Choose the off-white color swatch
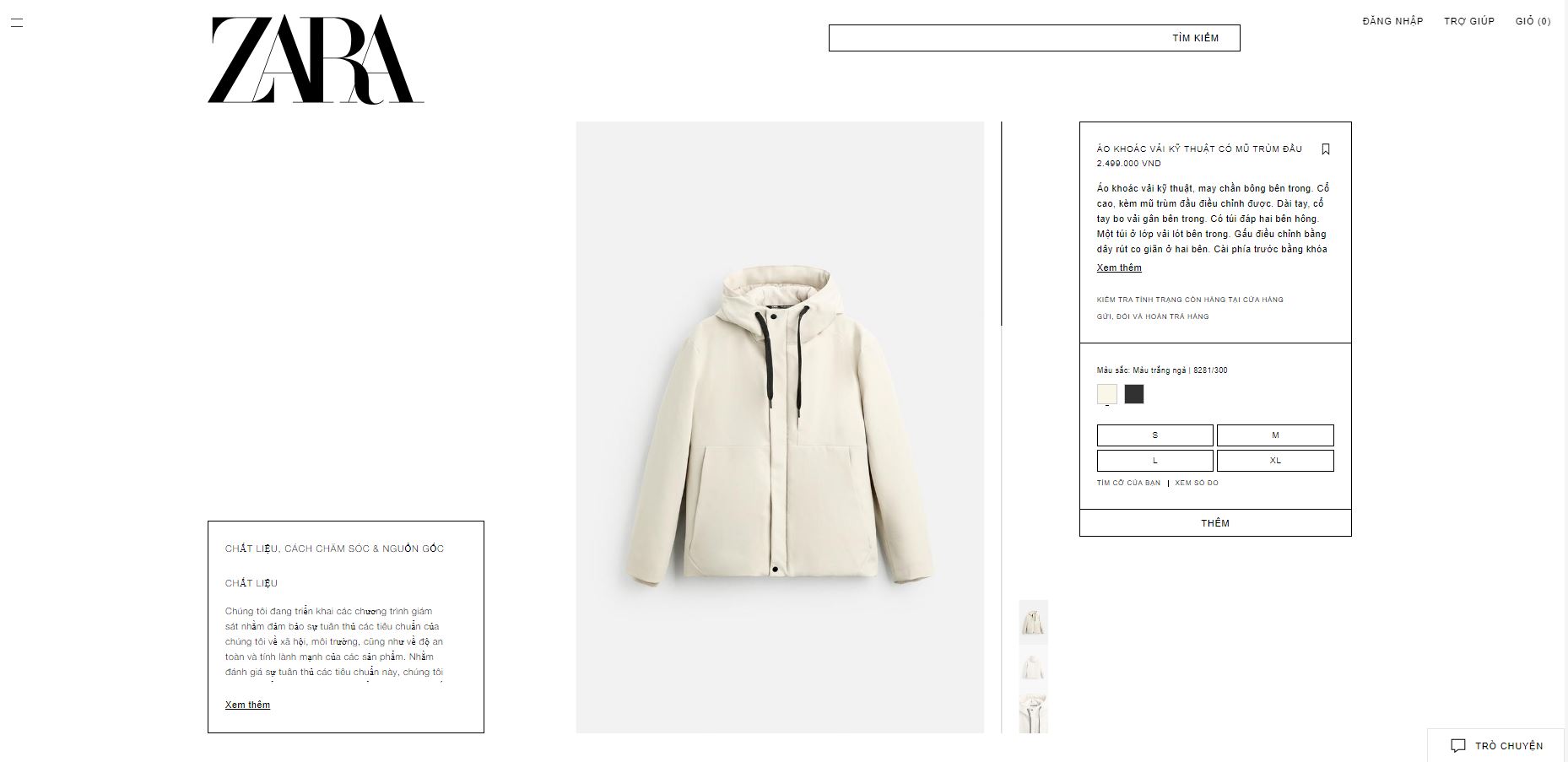 point(1107,394)
